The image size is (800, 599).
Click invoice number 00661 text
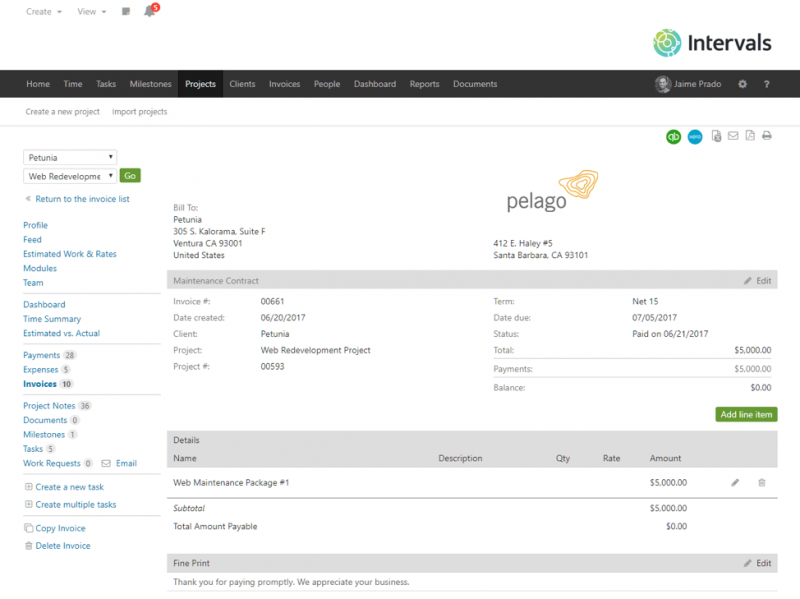coord(272,302)
